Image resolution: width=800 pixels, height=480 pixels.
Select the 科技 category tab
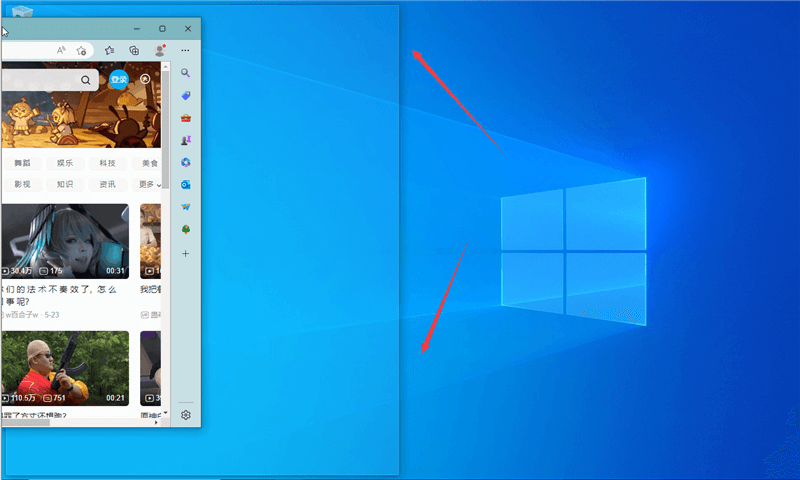pyautogui.click(x=107, y=163)
